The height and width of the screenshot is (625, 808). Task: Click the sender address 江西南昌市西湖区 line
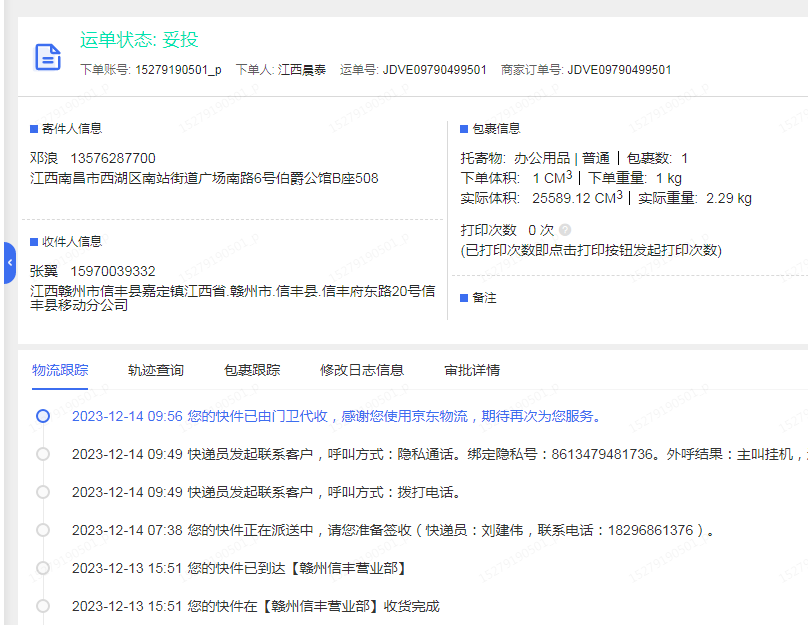204,178
